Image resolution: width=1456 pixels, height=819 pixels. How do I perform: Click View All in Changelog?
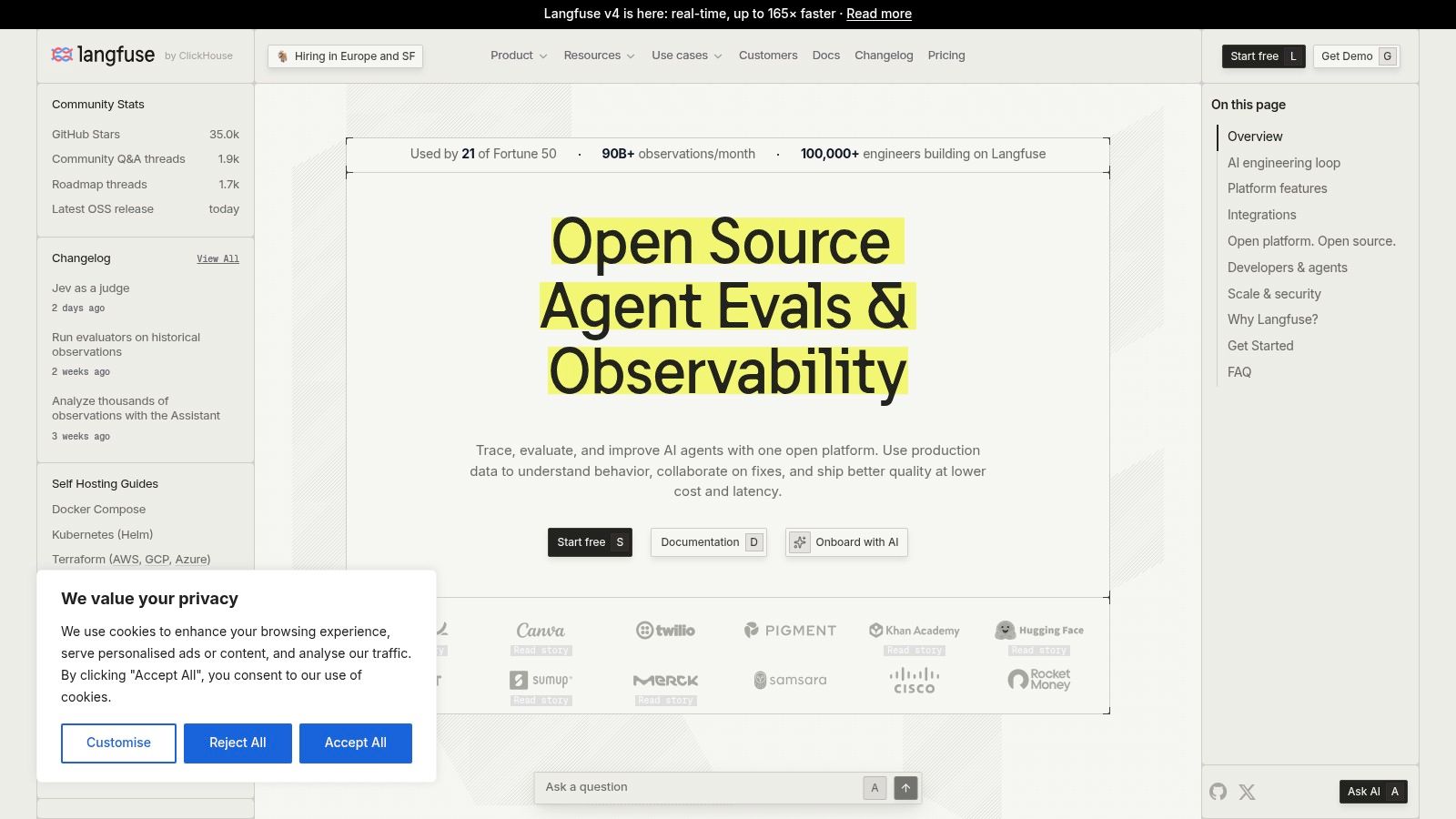pyautogui.click(x=217, y=258)
